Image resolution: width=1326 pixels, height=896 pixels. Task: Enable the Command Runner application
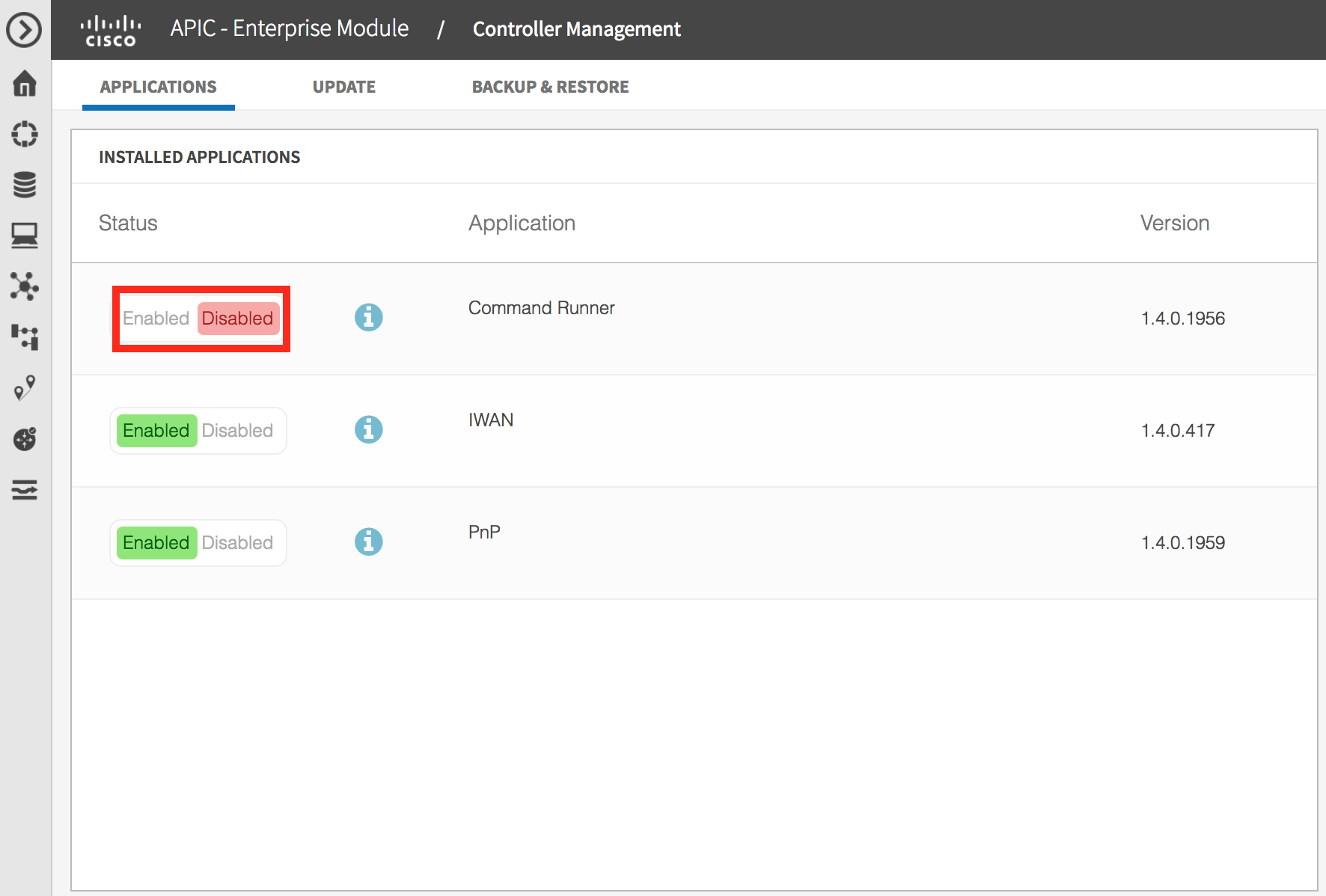coord(156,319)
